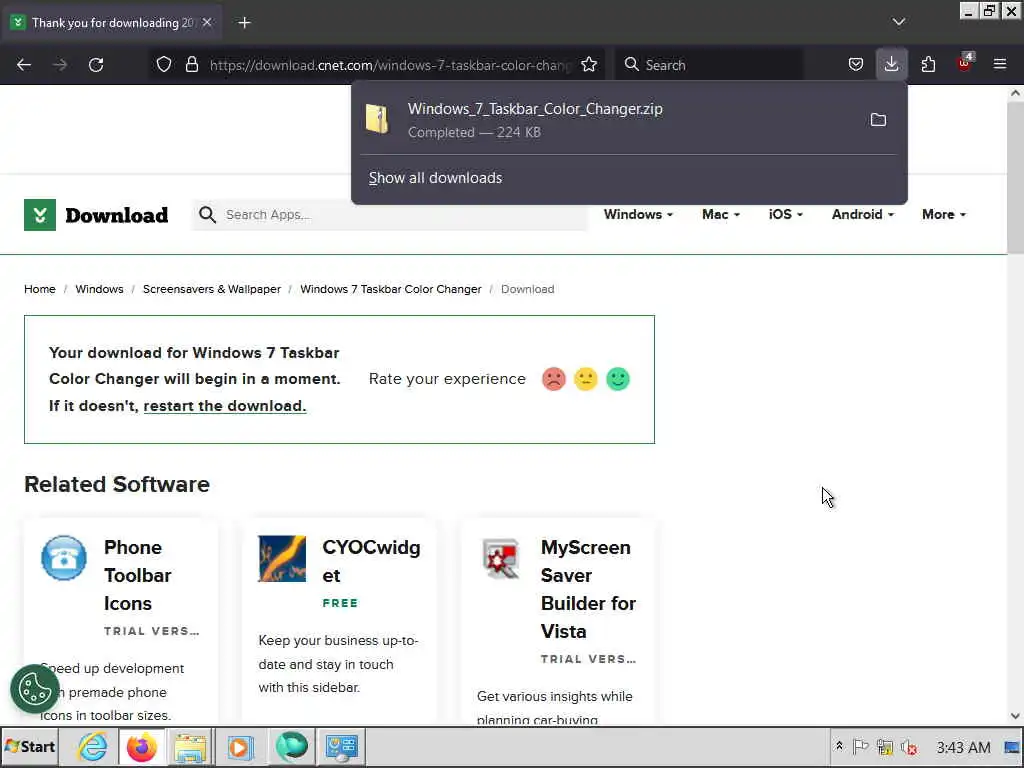The height and width of the screenshot is (768, 1024).
Task: Click the muted volume tray icon
Action: click(909, 747)
